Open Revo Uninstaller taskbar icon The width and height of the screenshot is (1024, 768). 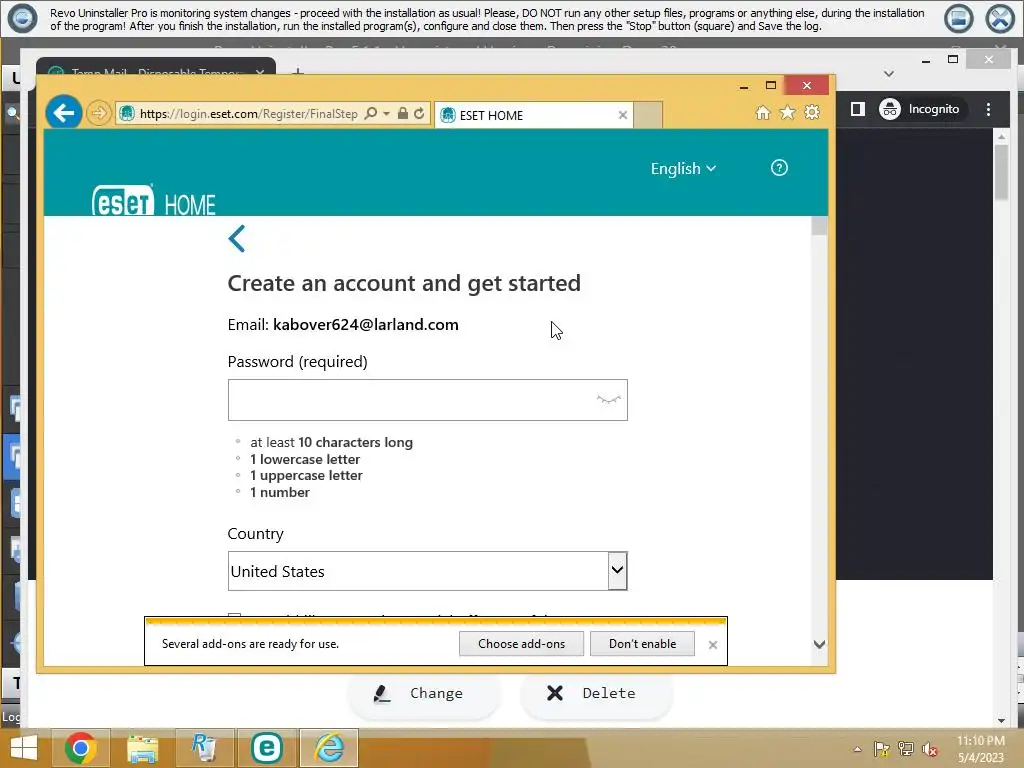(x=204, y=748)
